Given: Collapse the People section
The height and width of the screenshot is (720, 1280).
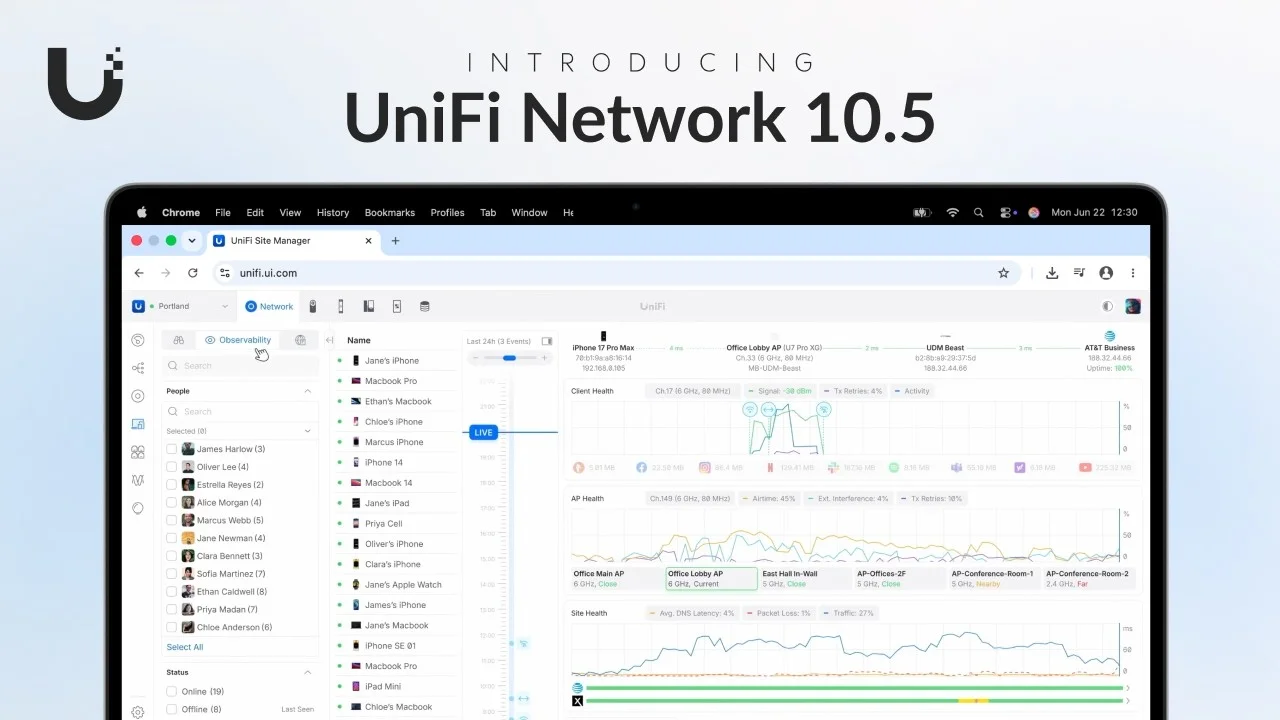Looking at the screenshot, I should (307, 391).
